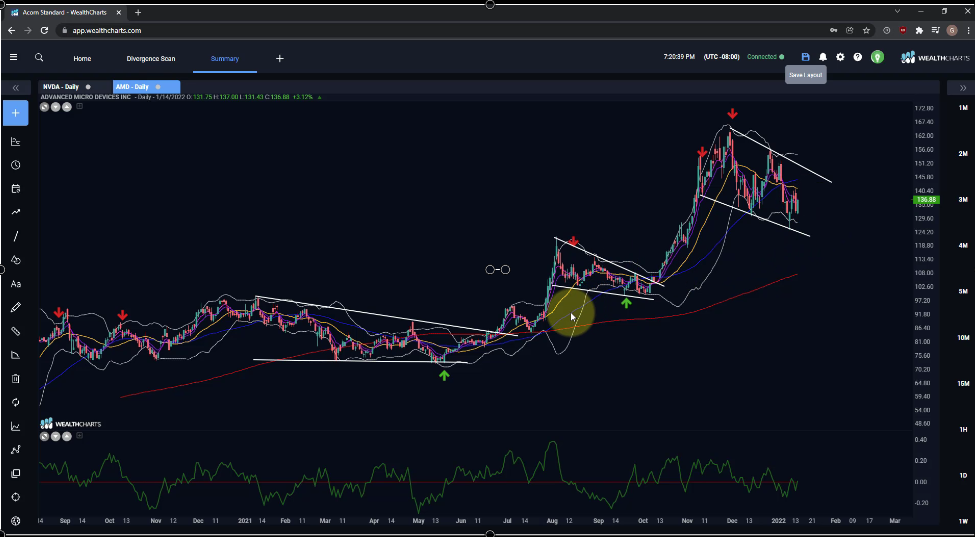The height and width of the screenshot is (537, 975).
Task: Click the refresh sync icon in sidebar
Action: [16, 402]
